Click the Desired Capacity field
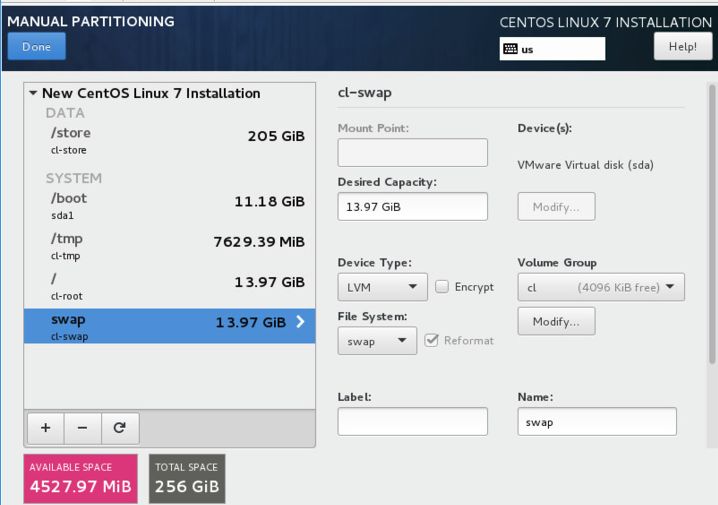Screen dimensions: 718x505 pyautogui.click(x=413, y=206)
